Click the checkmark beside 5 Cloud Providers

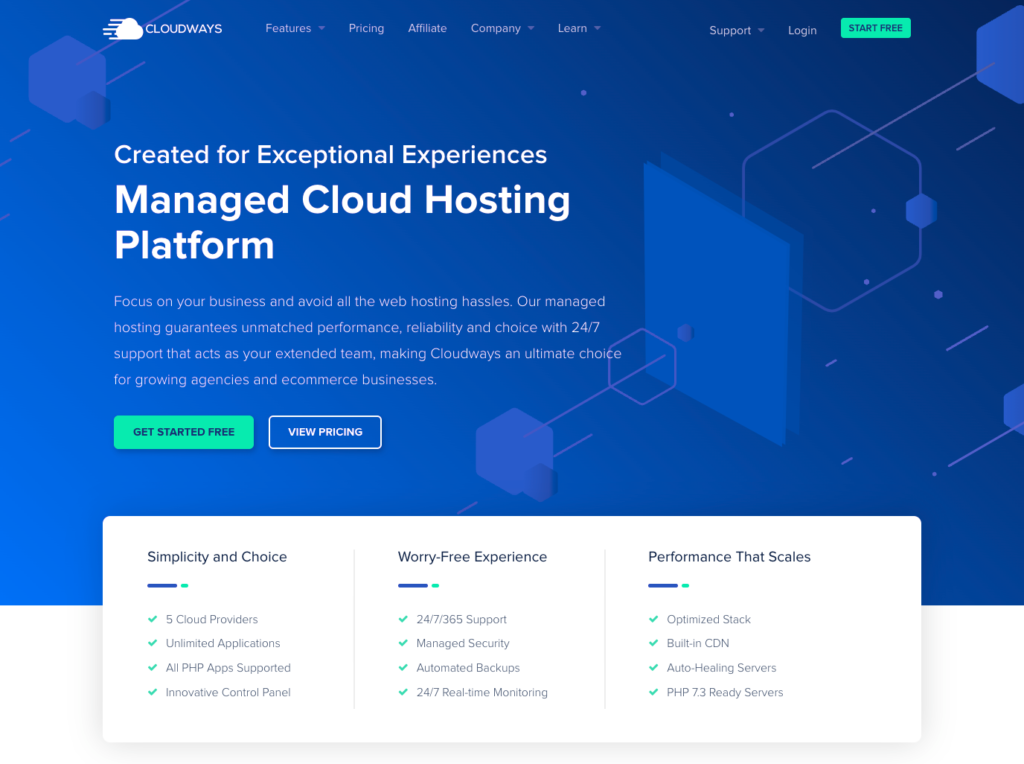coord(152,619)
